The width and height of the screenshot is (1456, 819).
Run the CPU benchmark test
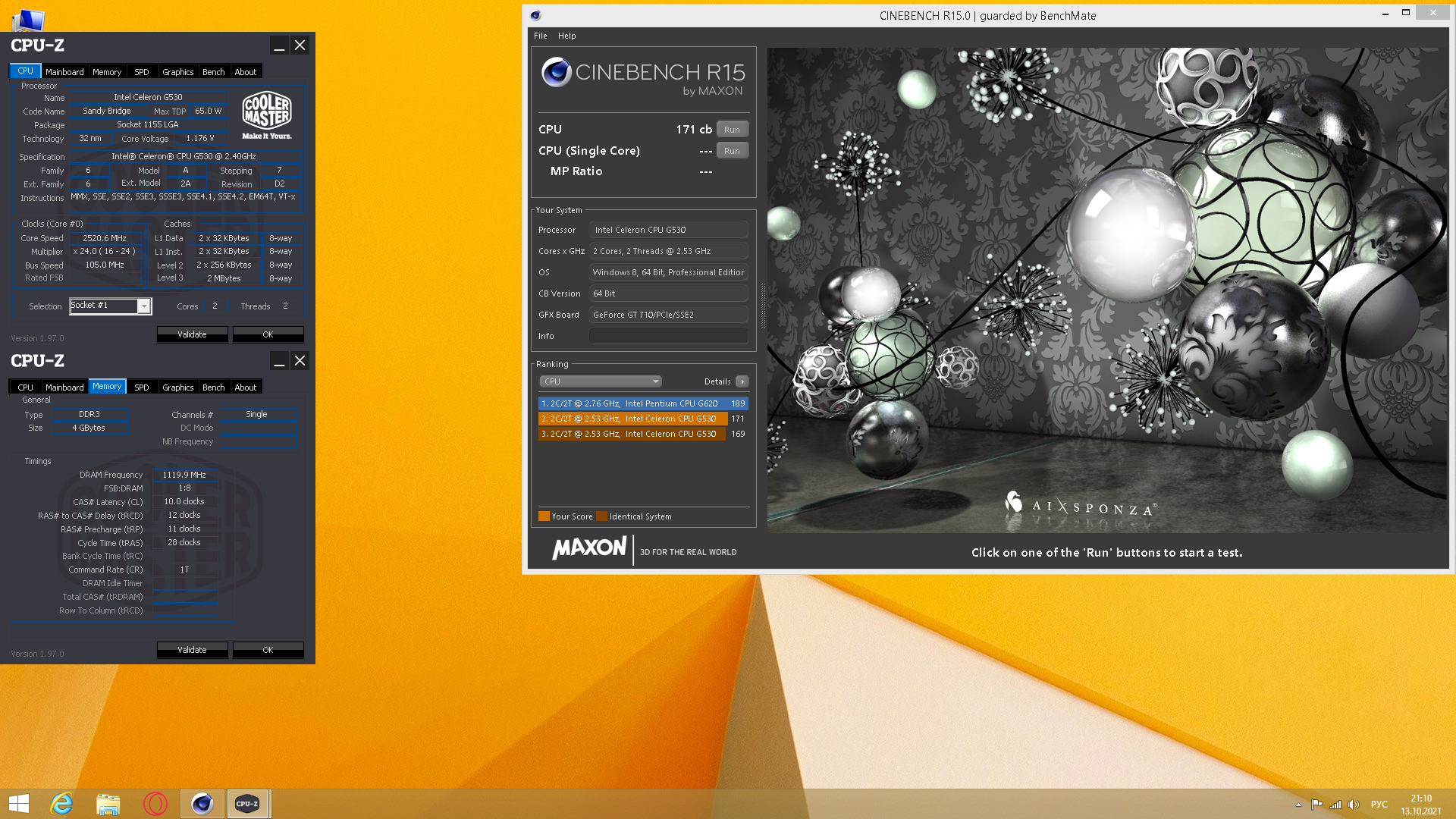tap(732, 130)
